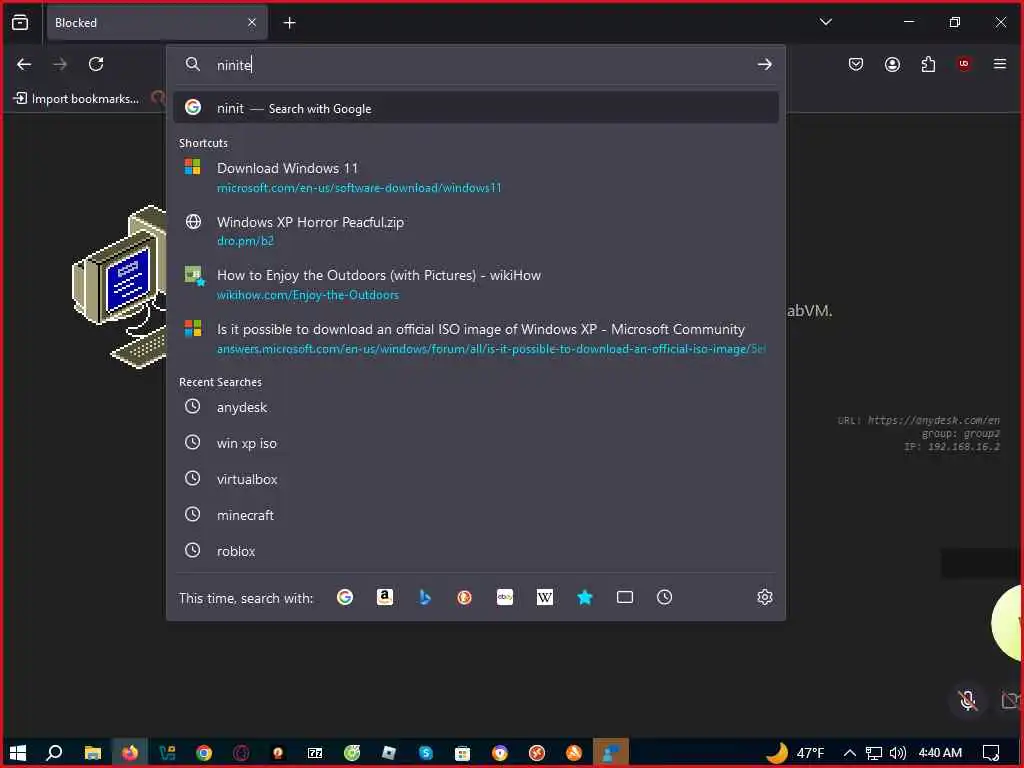Open Save to Pocket icon
1024x768 pixels.
click(x=856, y=64)
